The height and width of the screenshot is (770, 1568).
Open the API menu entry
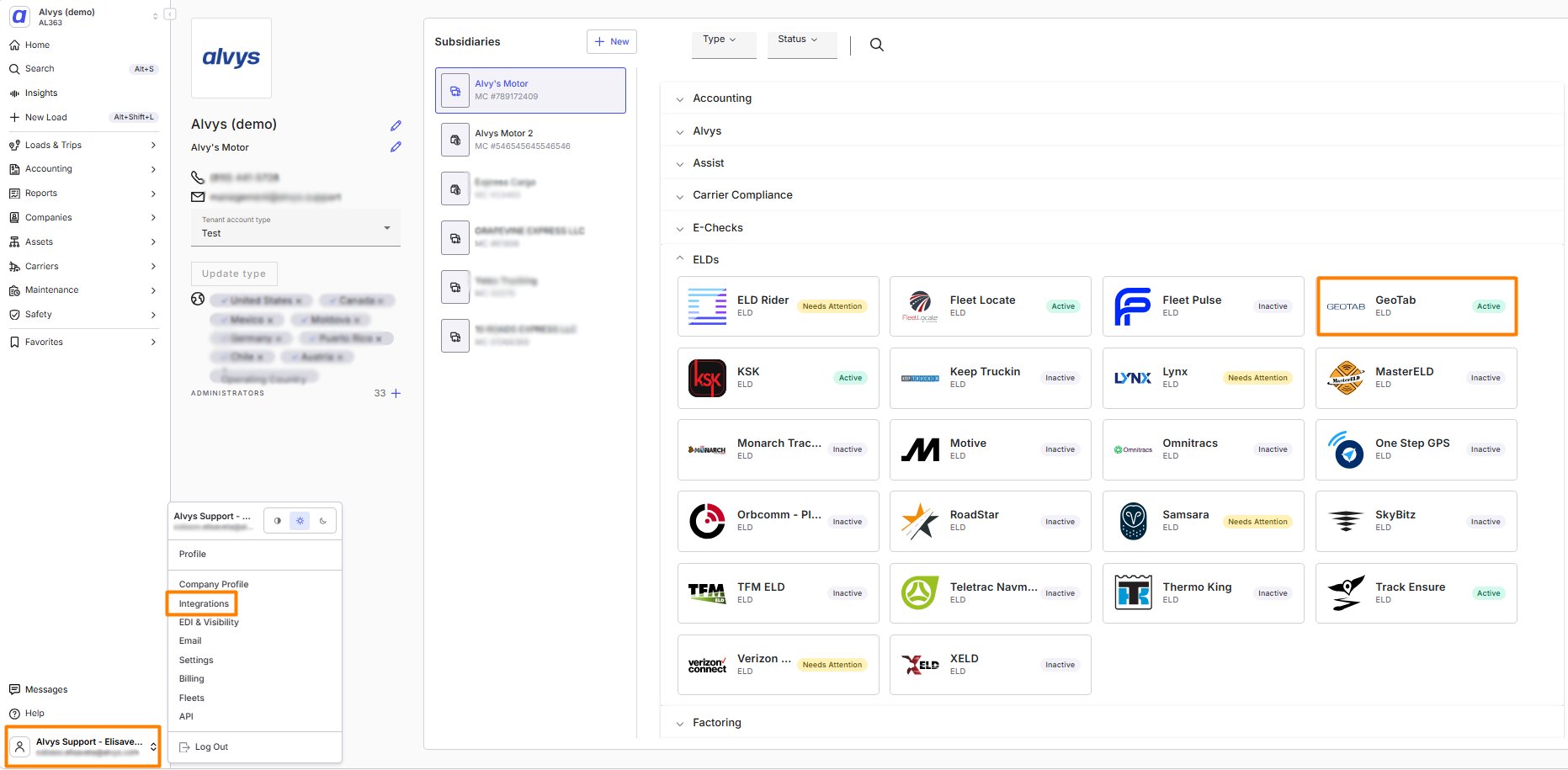pyautogui.click(x=186, y=716)
